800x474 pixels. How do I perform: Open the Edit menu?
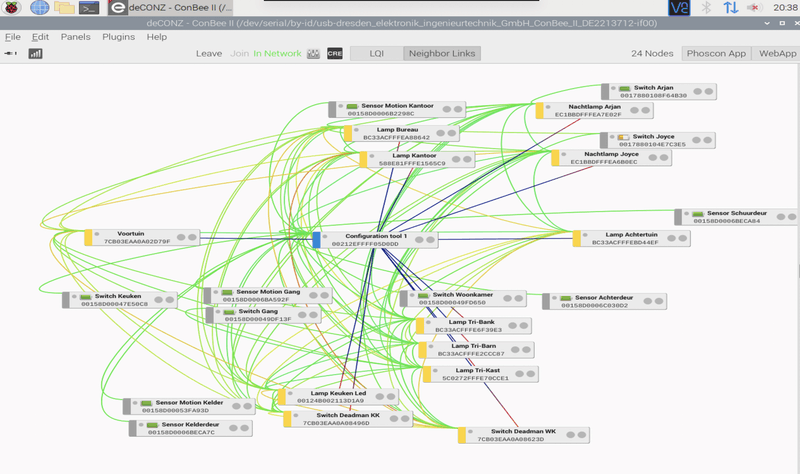pyautogui.click(x=40, y=37)
